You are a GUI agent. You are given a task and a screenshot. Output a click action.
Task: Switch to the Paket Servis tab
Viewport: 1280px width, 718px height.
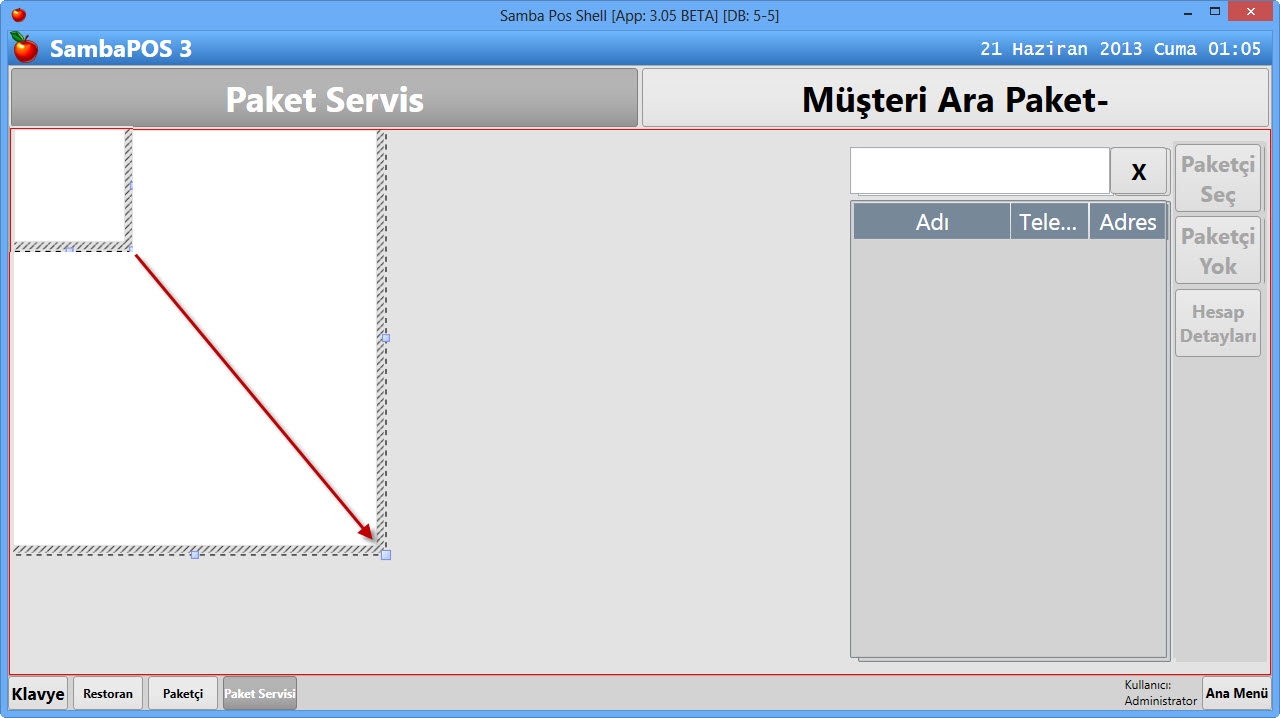[322, 97]
